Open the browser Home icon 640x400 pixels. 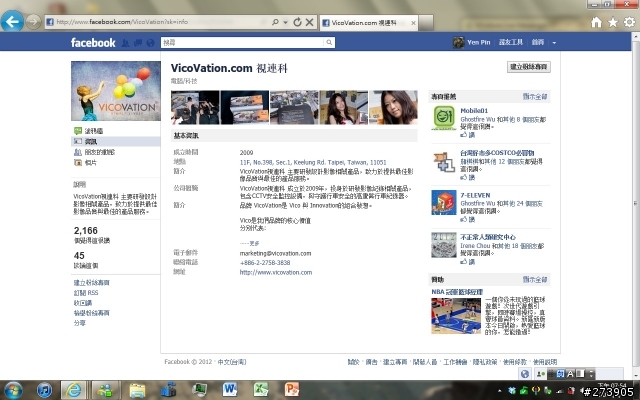tap(596, 22)
